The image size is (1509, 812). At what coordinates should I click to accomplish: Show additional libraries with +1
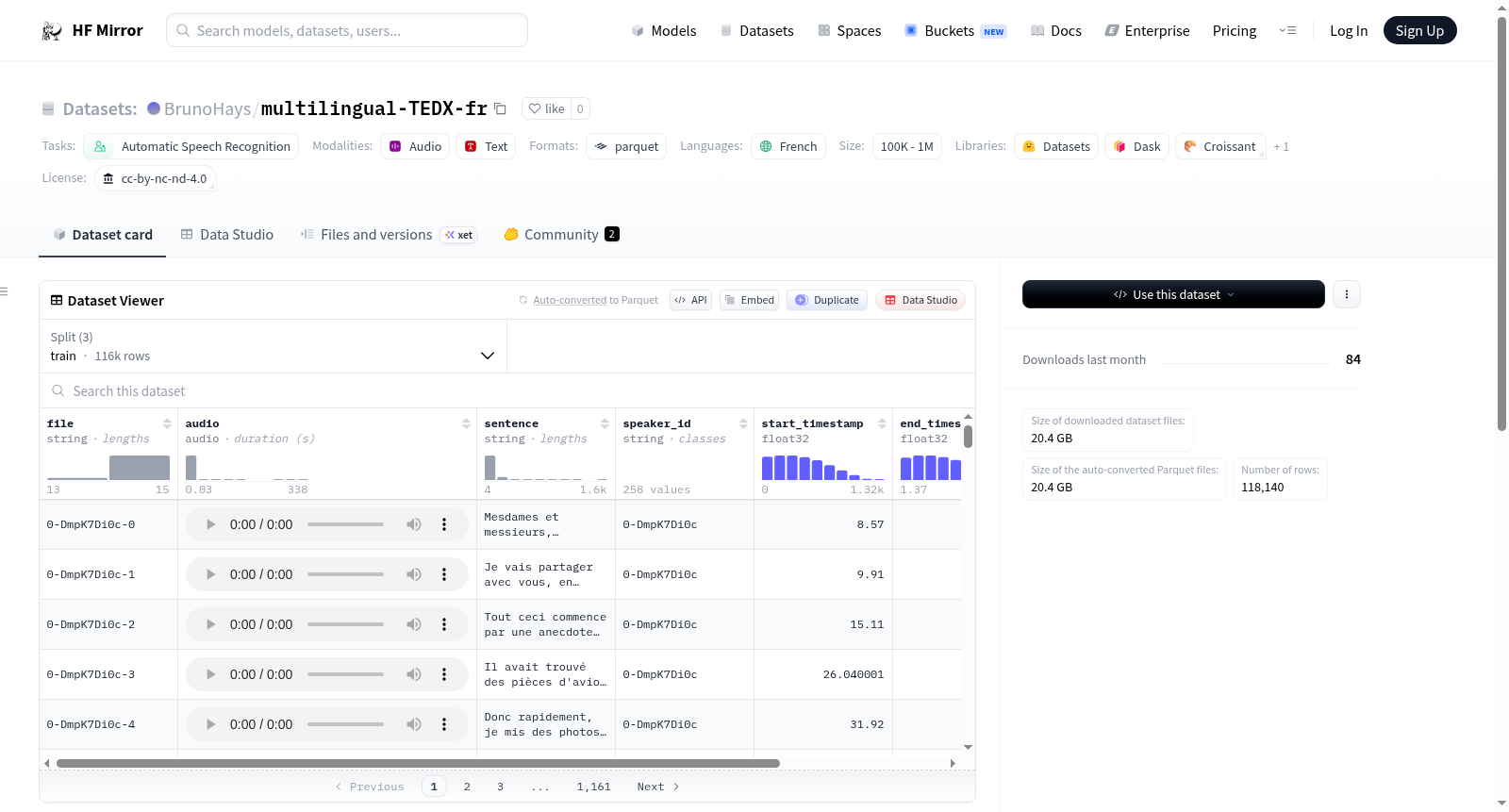(1281, 147)
